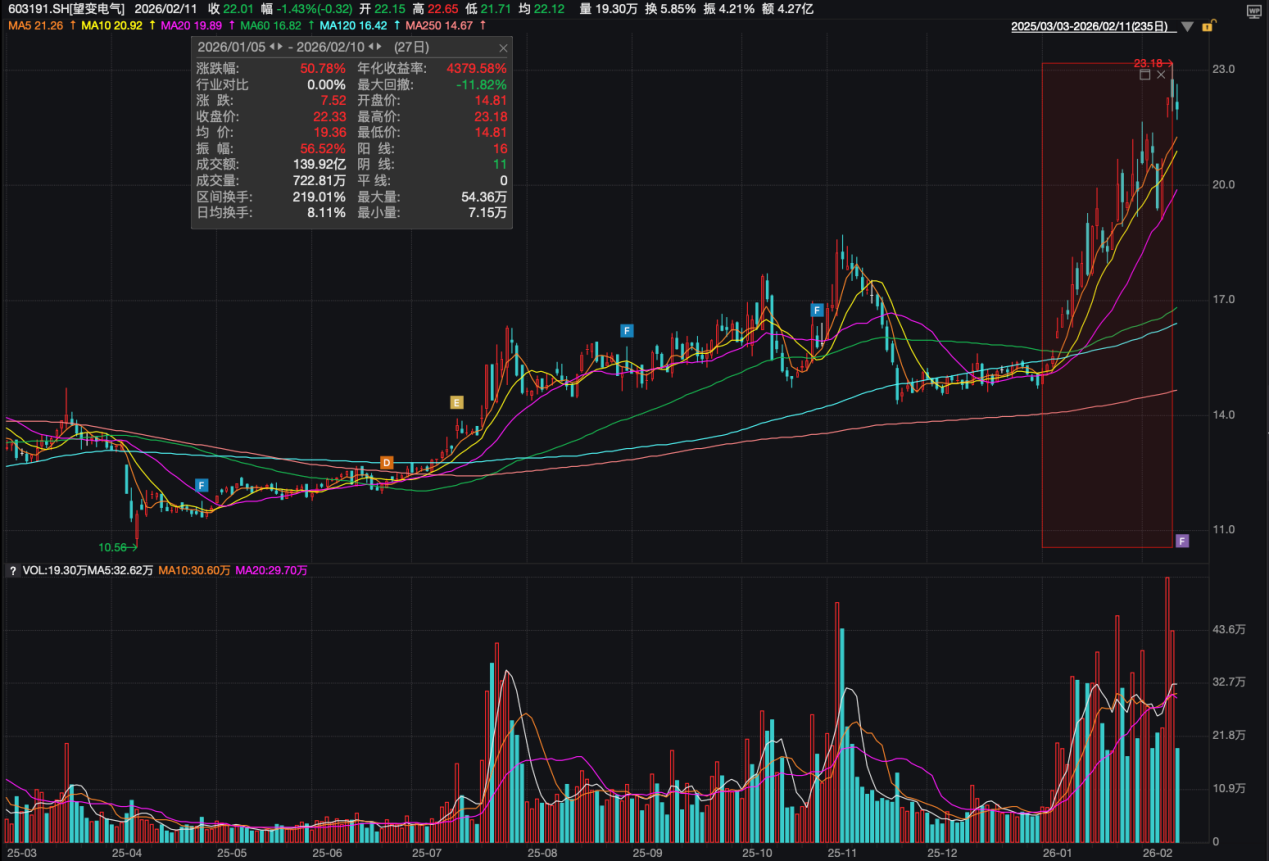Image resolution: width=1269 pixels, height=861 pixels.
Task: Toggle the yellow padlock lock icon
Action: click(x=1208, y=25)
